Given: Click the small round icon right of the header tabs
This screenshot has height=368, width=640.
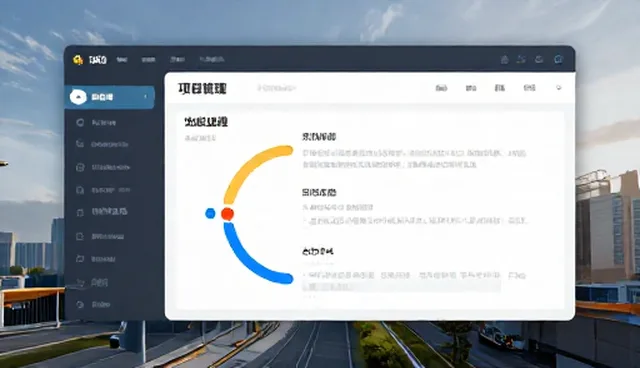Looking at the screenshot, I should tap(559, 88).
